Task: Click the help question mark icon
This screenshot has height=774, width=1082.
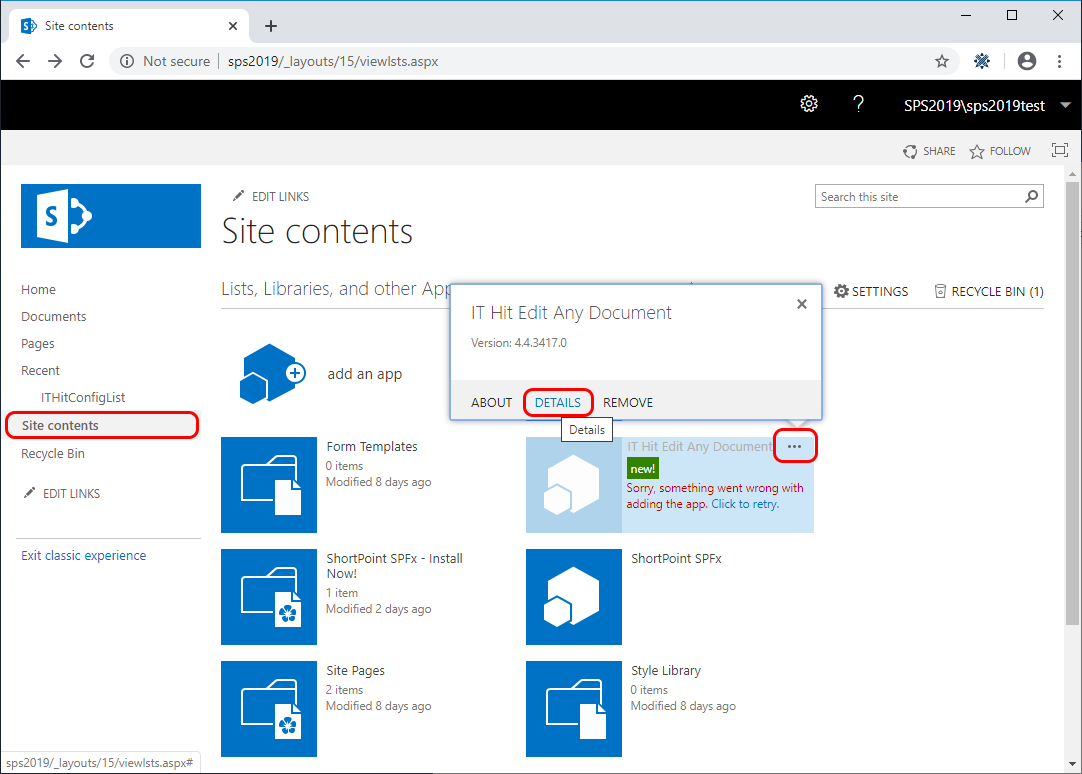Action: 858,104
